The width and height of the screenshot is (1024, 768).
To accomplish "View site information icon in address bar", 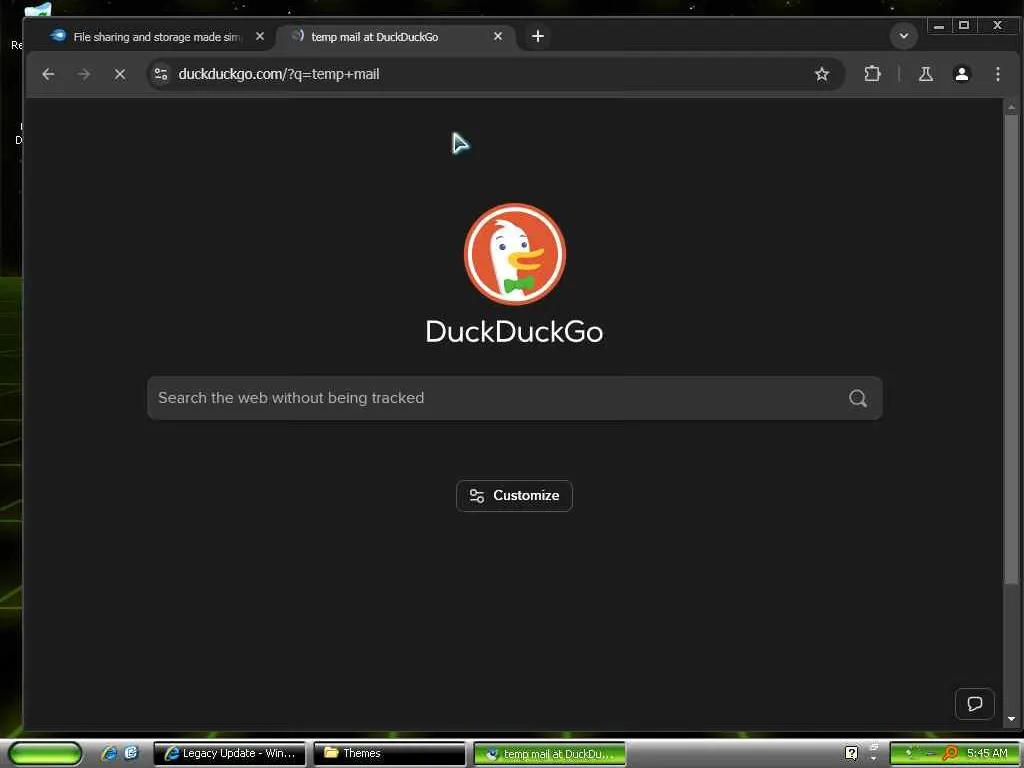I will point(161,74).
